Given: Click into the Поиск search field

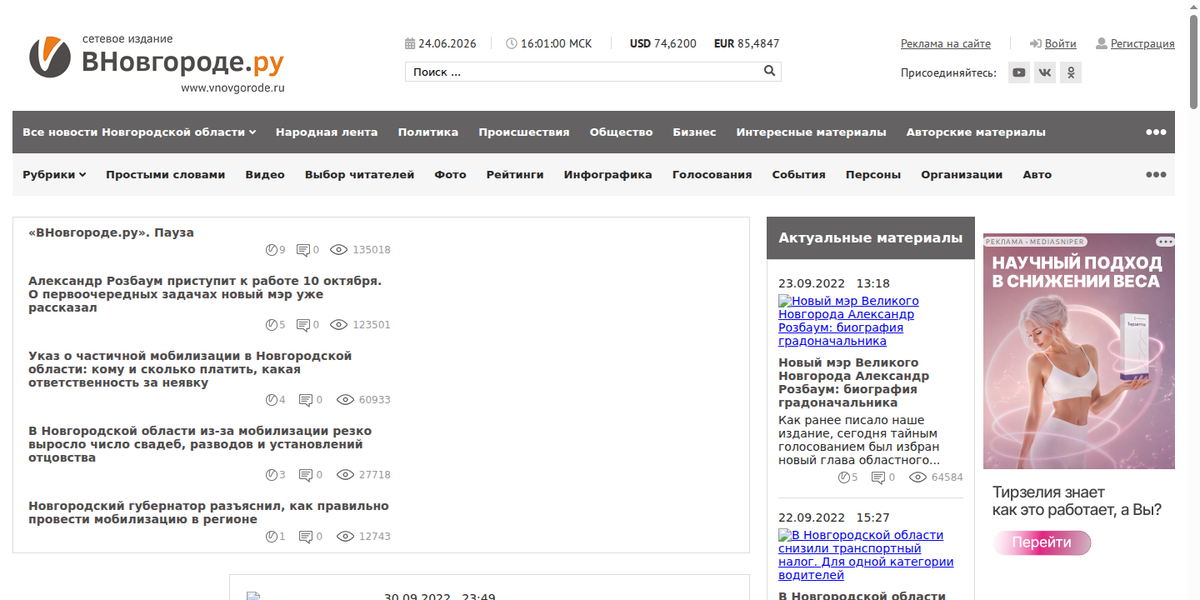Looking at the screenshot, I should pyautogui.click(x=583, y=72).
